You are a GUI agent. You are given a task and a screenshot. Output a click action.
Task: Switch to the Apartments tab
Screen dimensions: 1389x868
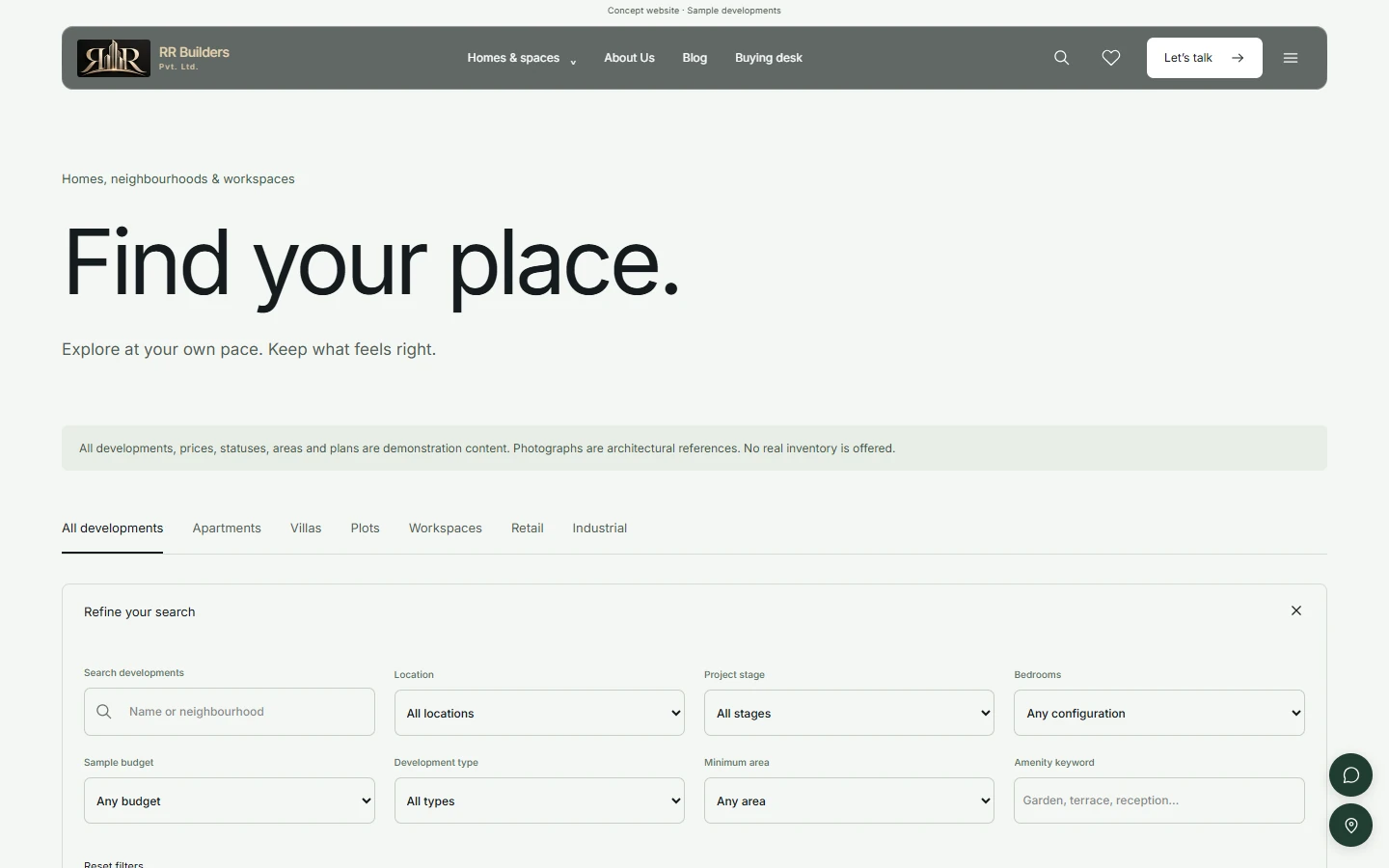pos(227,528)
